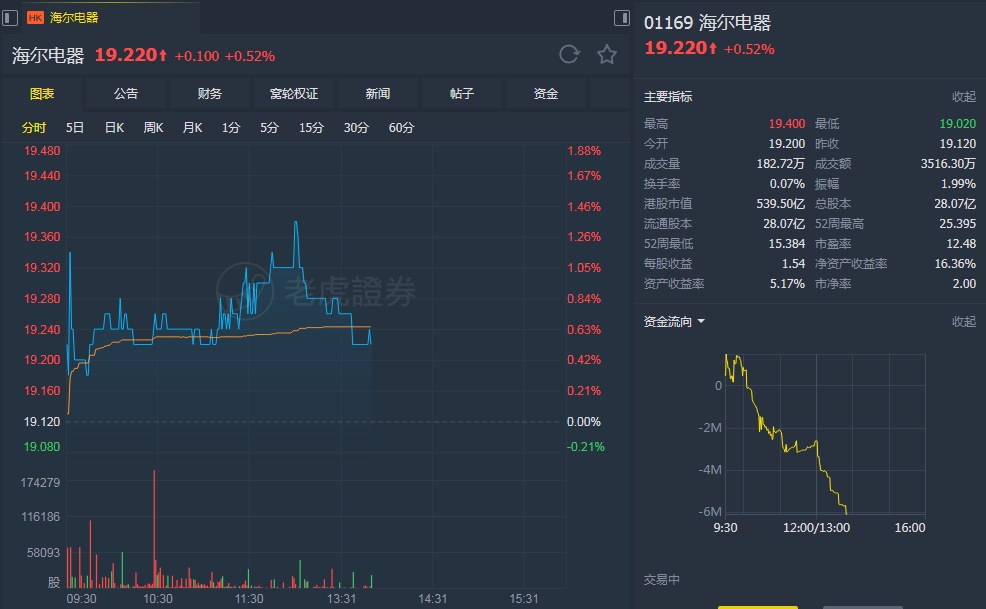Toggle the left sidebar panel icon
The width and height of the screenshot is (986, 609).
(x=11, y=17)
